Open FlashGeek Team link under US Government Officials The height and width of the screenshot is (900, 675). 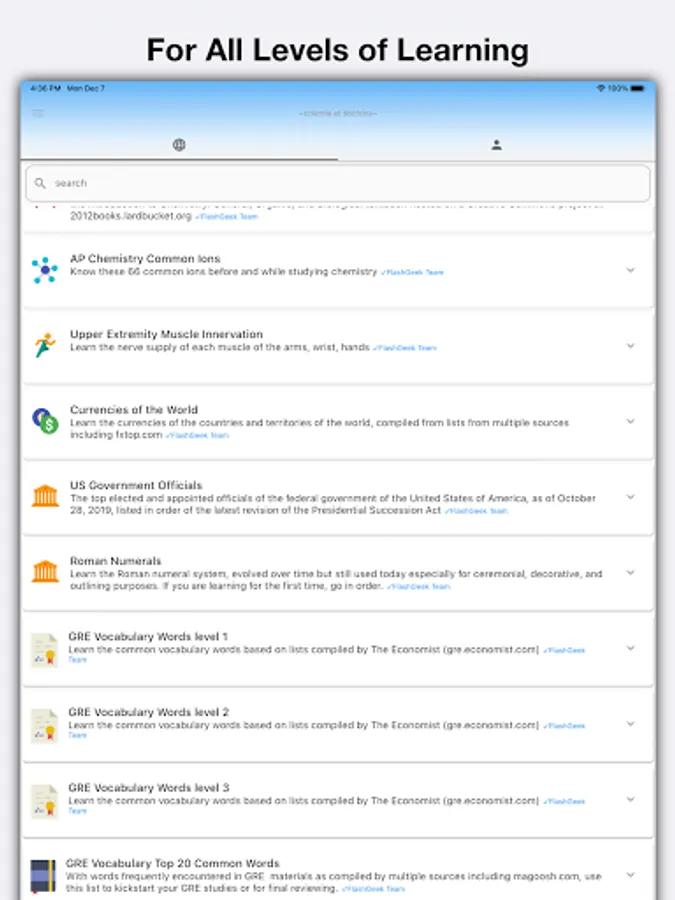[476, 511]
